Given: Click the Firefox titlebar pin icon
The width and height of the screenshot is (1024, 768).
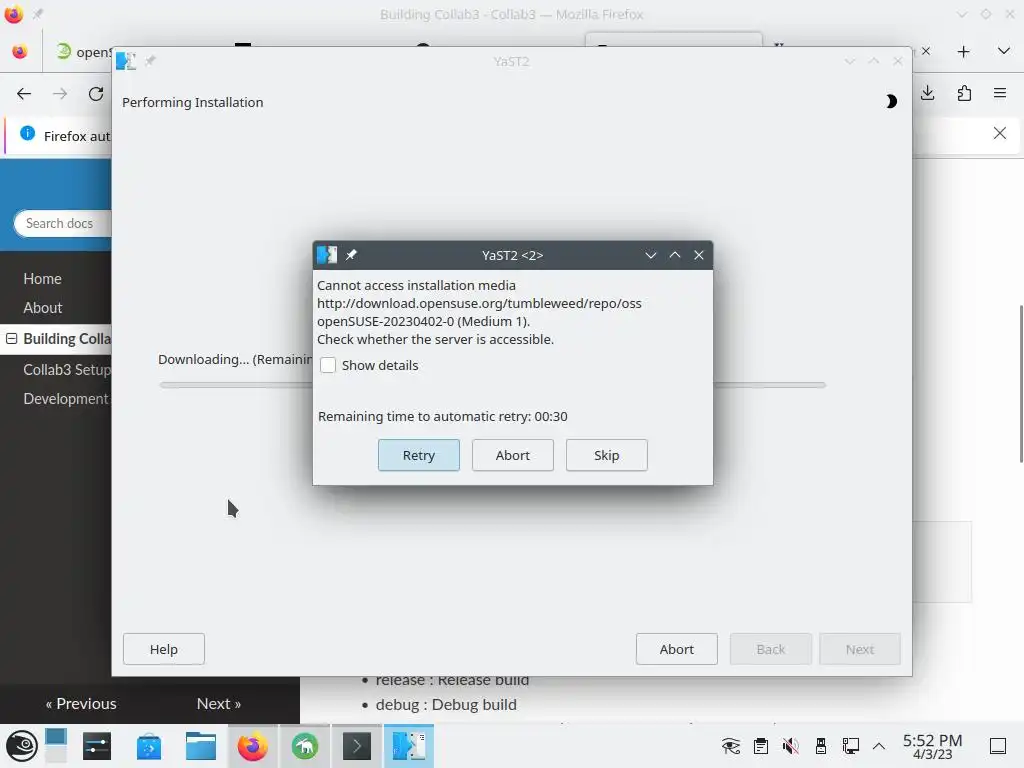Looking at the screenshot, I should click(38, 14).
